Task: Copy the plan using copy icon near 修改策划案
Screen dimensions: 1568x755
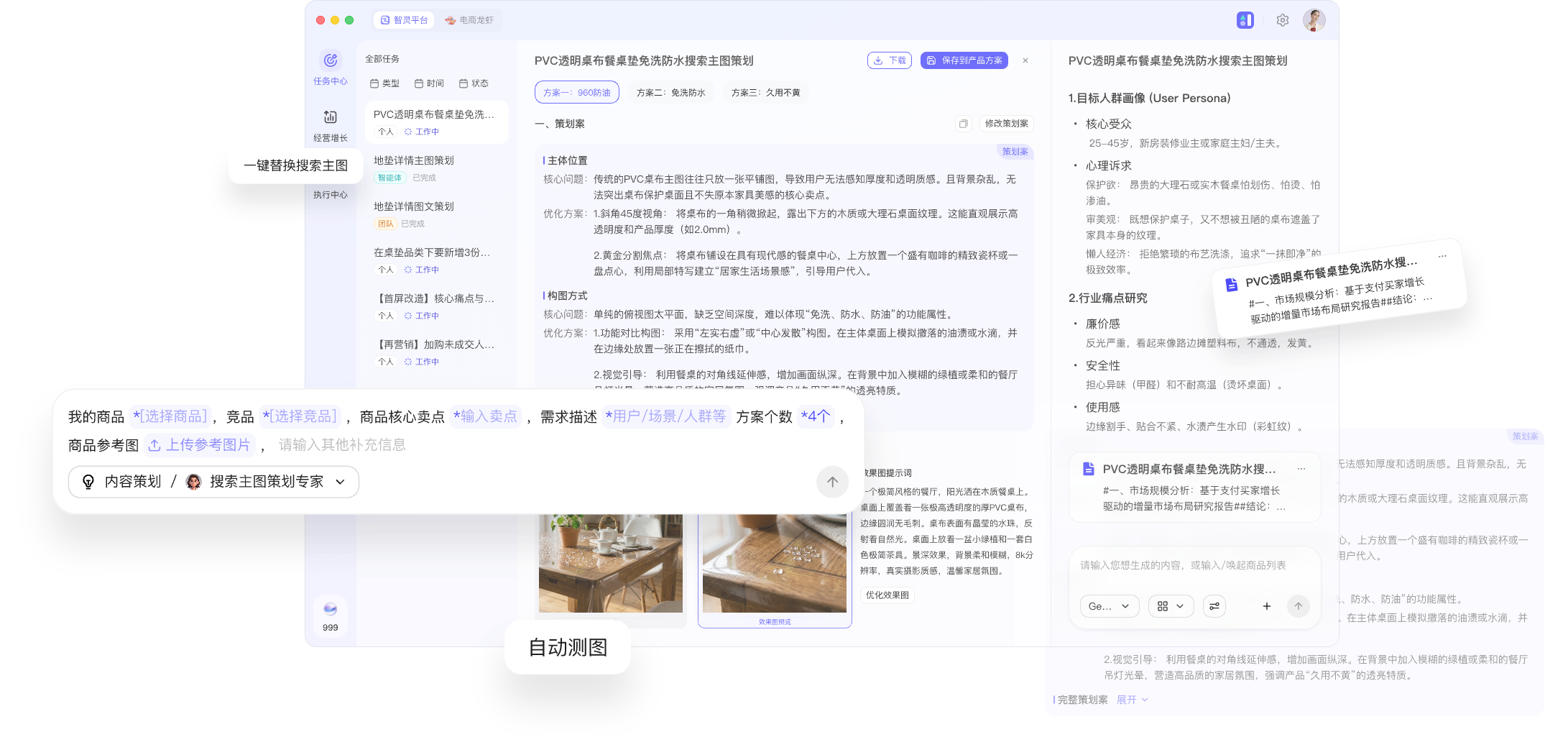Action: coord(964,124)
